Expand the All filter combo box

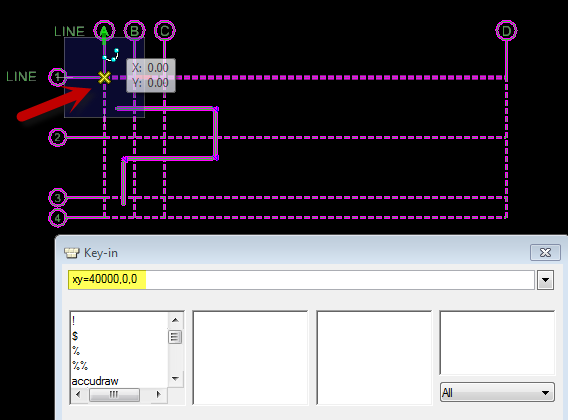tap(497, 392)
